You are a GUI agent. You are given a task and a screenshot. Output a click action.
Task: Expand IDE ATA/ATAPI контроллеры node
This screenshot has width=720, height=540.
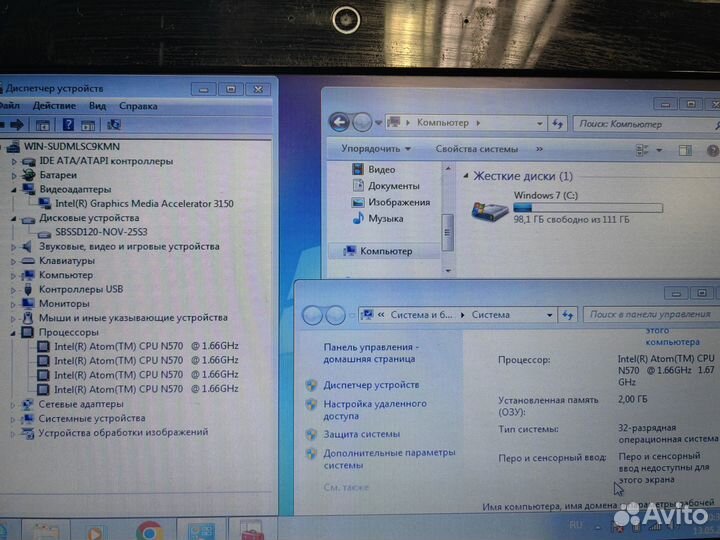click(14, 162)
